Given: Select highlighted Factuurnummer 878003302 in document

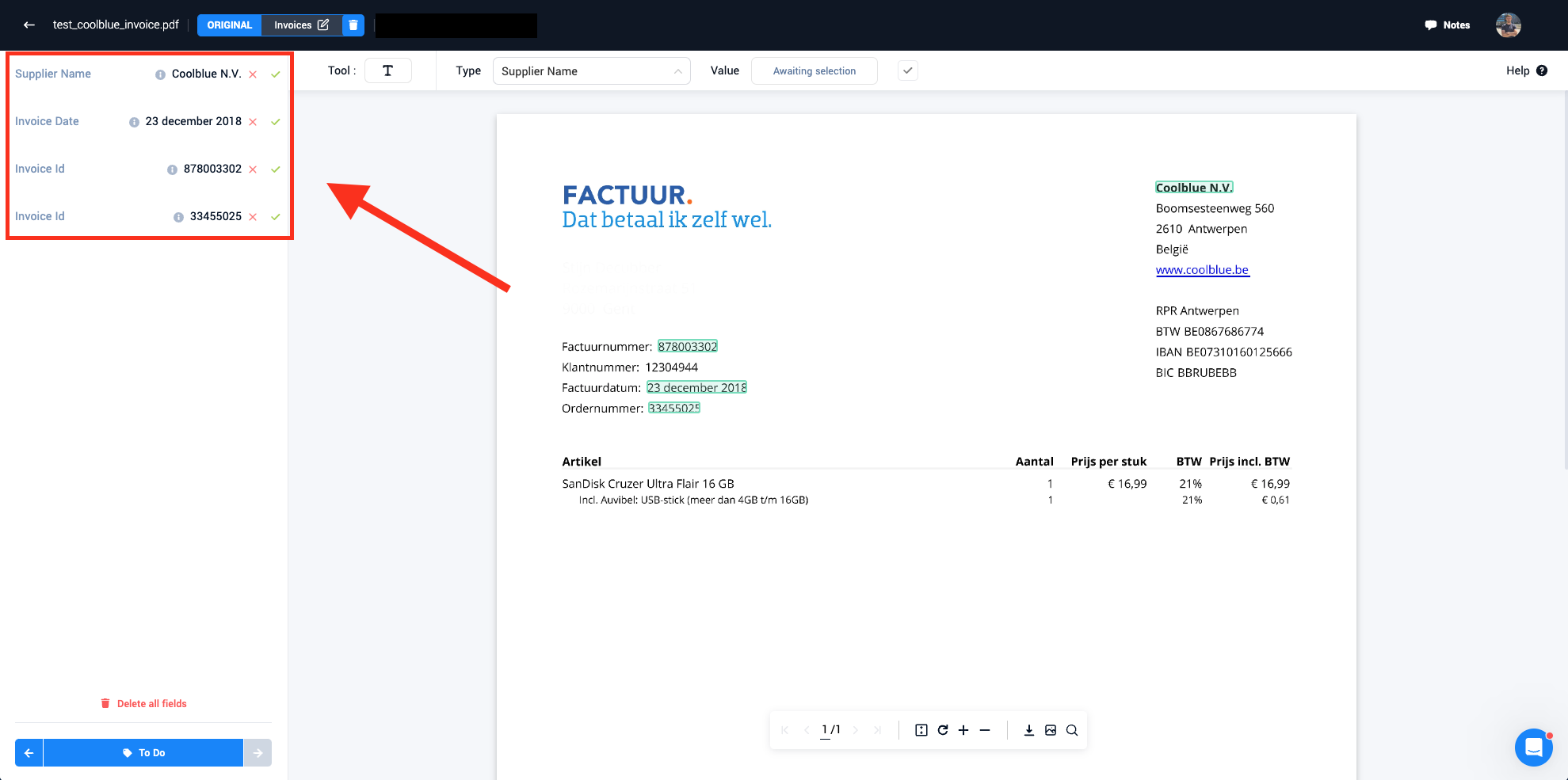Looking at the screenshot, I should tap(688, 346).
